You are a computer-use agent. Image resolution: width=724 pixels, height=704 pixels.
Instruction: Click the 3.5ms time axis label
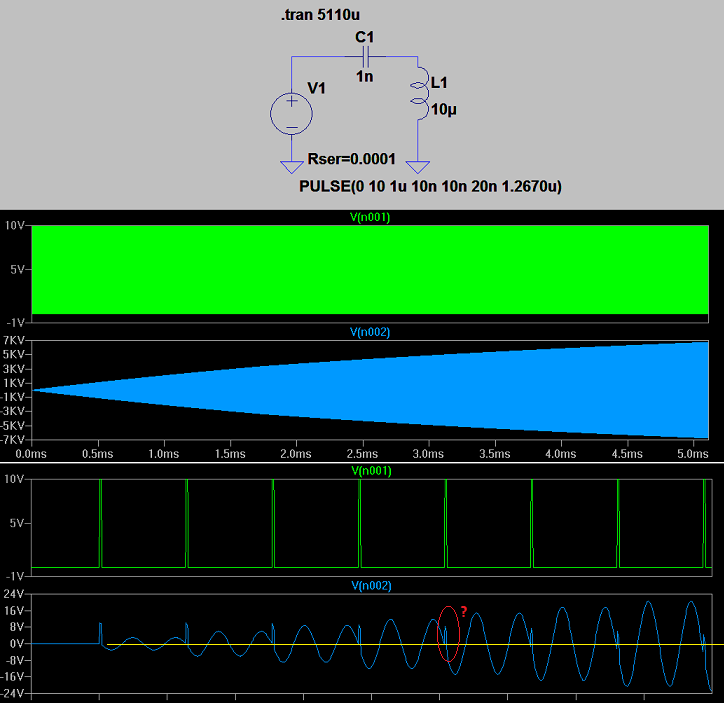coord(495,454)
